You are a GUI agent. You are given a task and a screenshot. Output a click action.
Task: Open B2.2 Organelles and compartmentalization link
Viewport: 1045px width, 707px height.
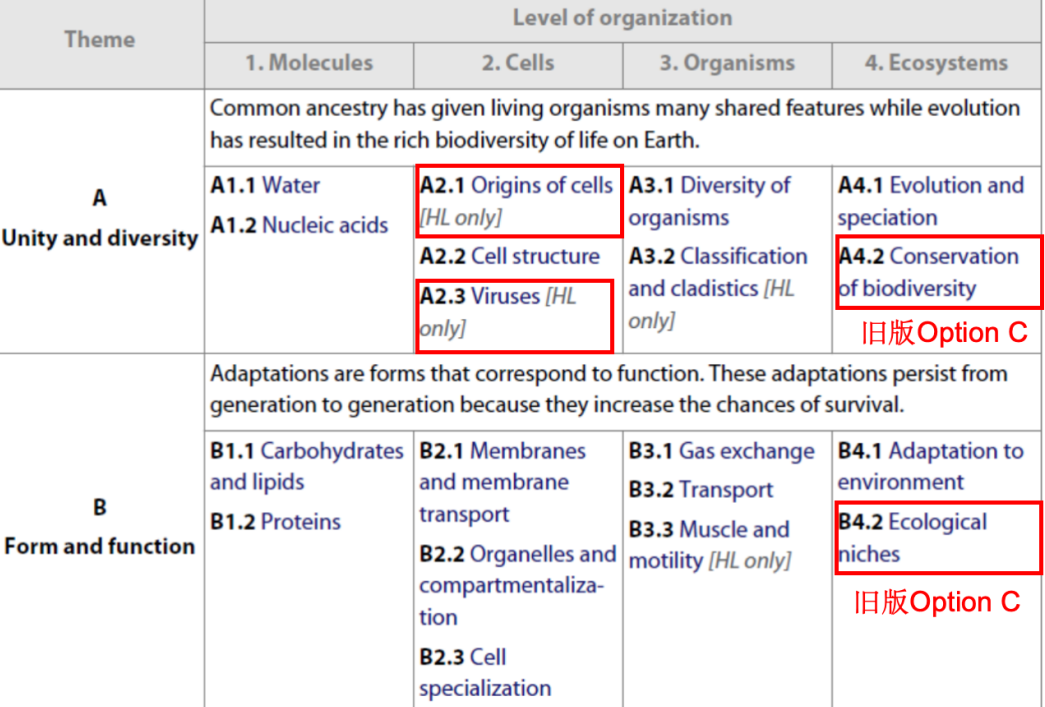[x=518, y=585]
